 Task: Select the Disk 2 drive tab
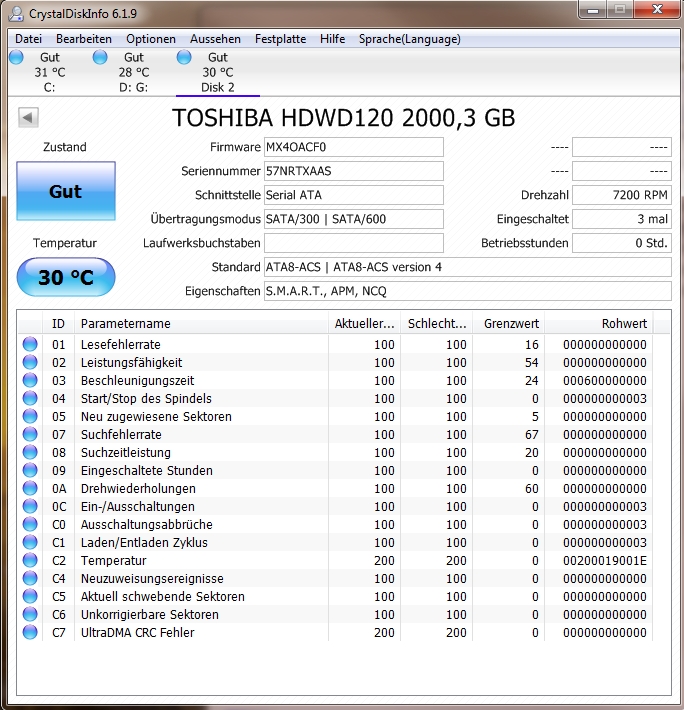tap(218, 72)
